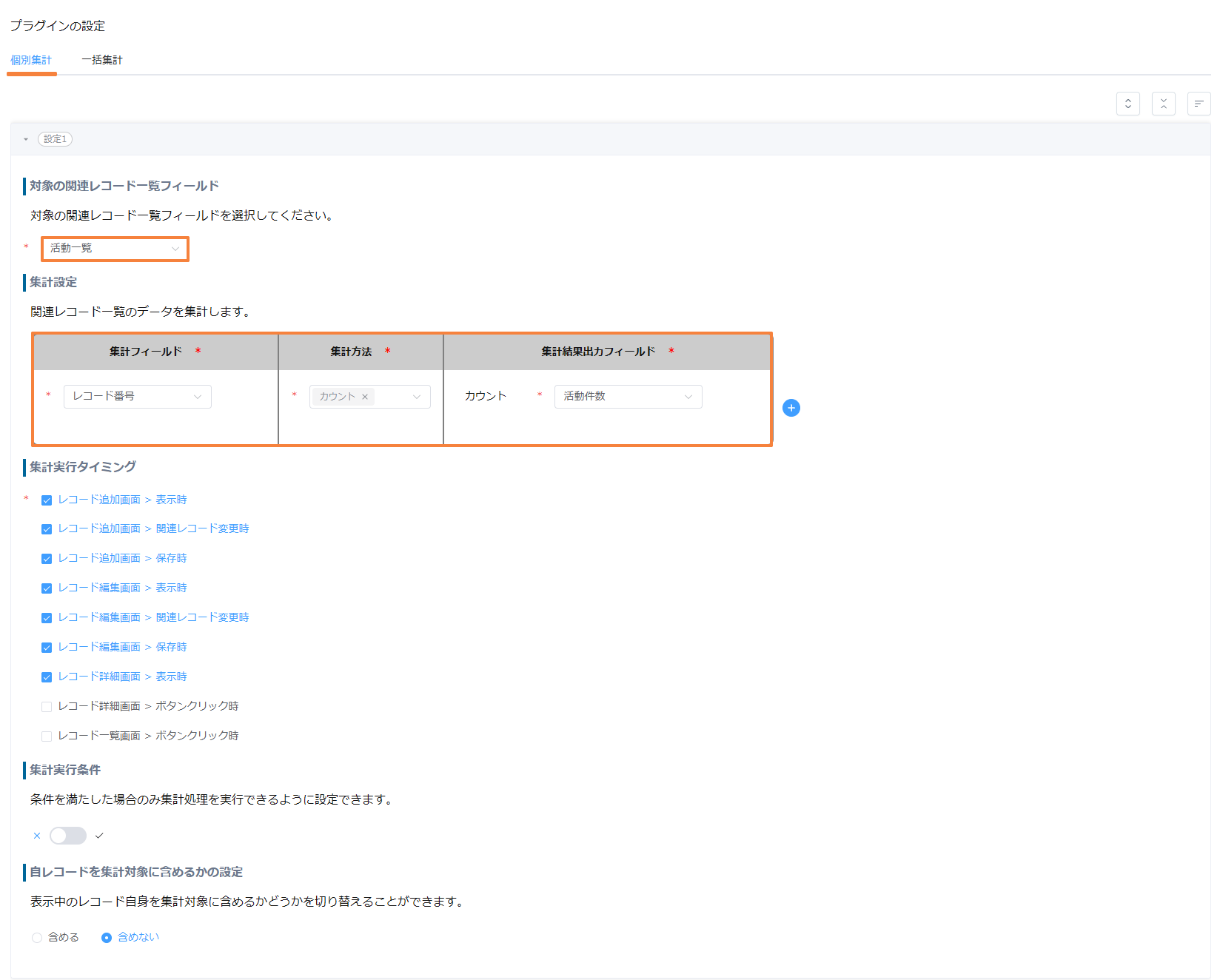This screenshot has height=980, width=1220.
Task: Click the 集計フィールド column header
Action: click(155, 352)
